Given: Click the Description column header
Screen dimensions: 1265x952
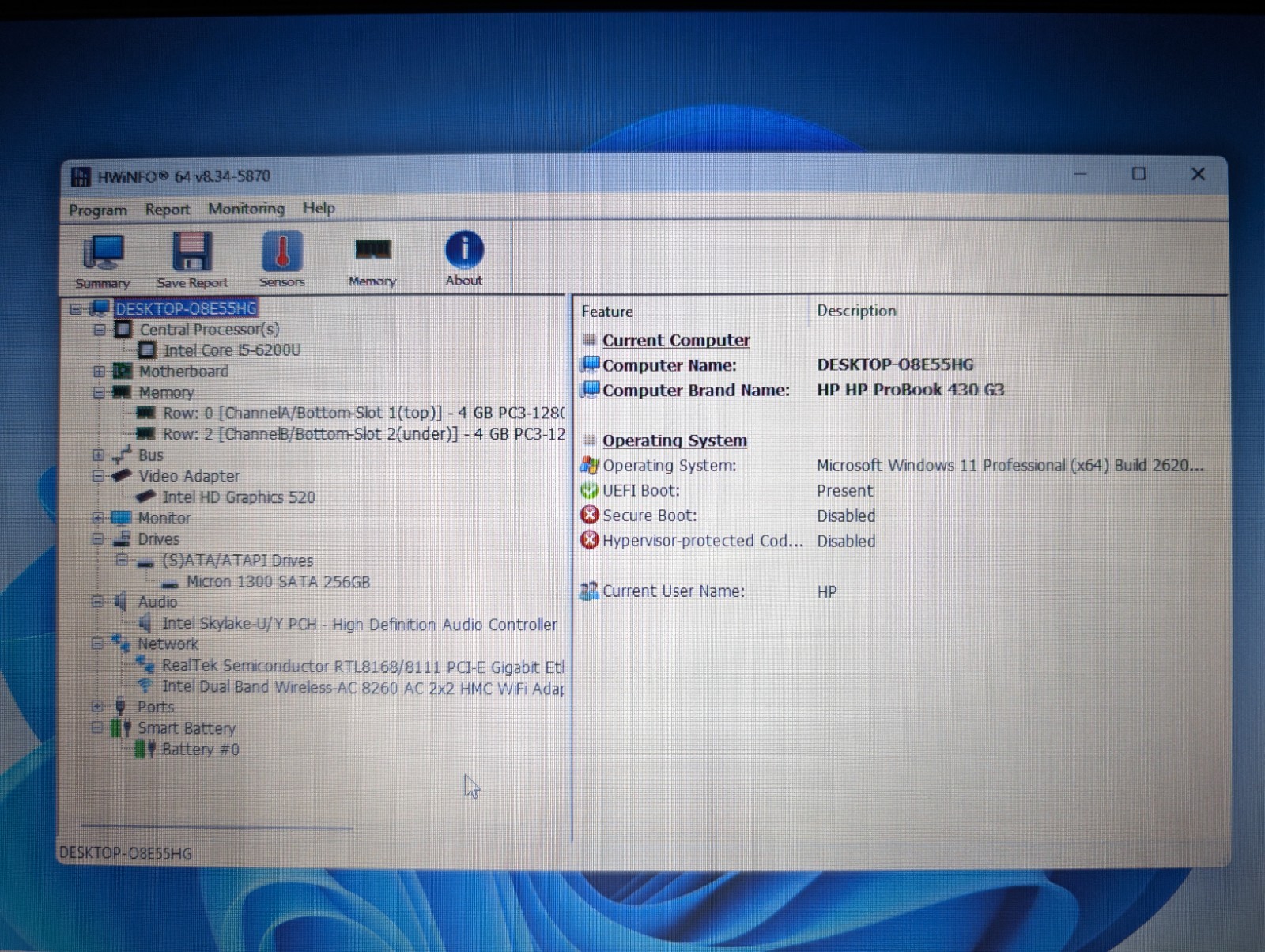Looking at the screenshot, I should (x=856, y=311).
